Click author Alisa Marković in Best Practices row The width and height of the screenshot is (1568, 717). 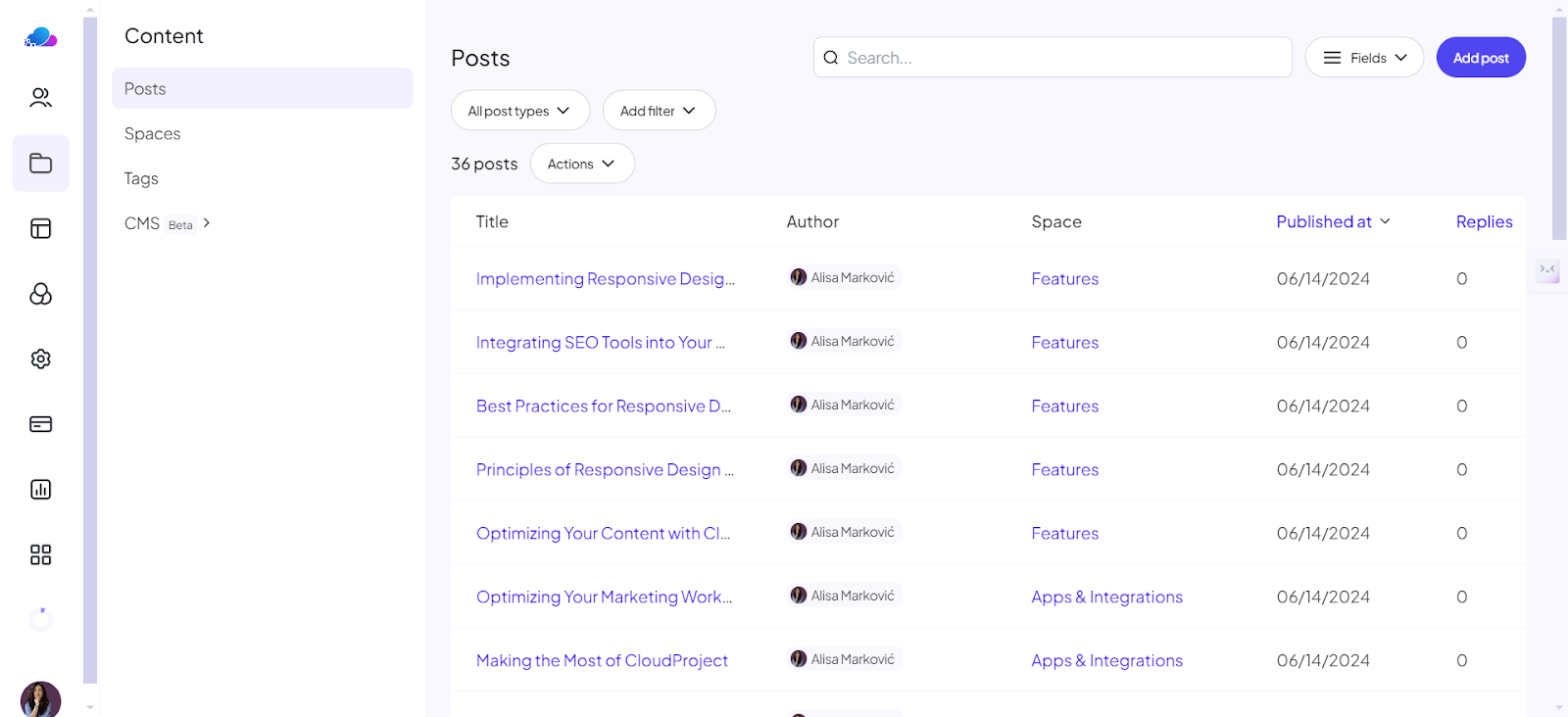click(844, 405)
